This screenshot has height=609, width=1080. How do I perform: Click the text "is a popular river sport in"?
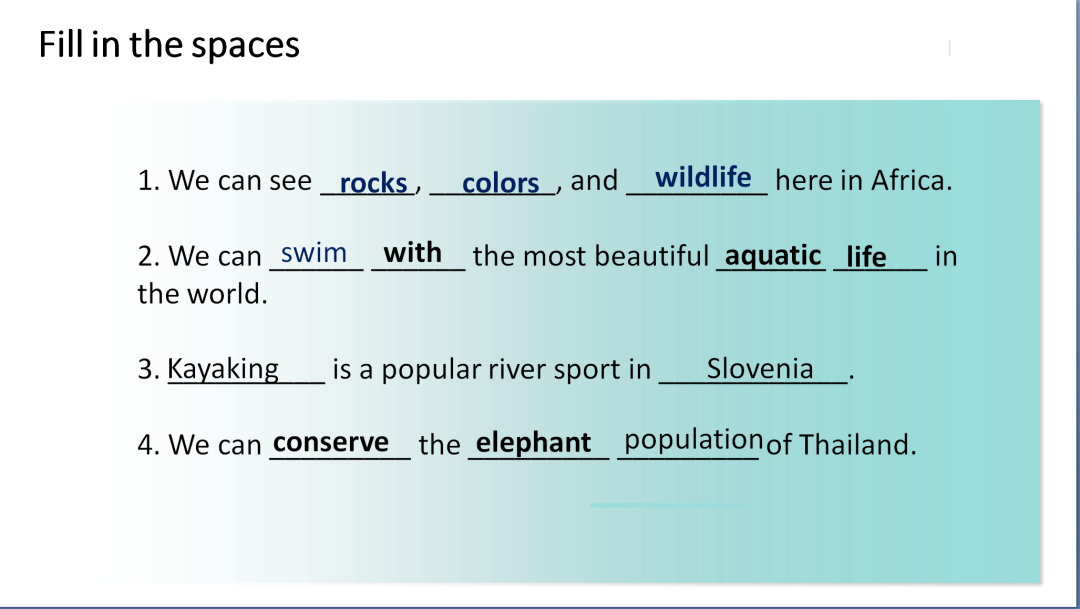coord(492,370)
